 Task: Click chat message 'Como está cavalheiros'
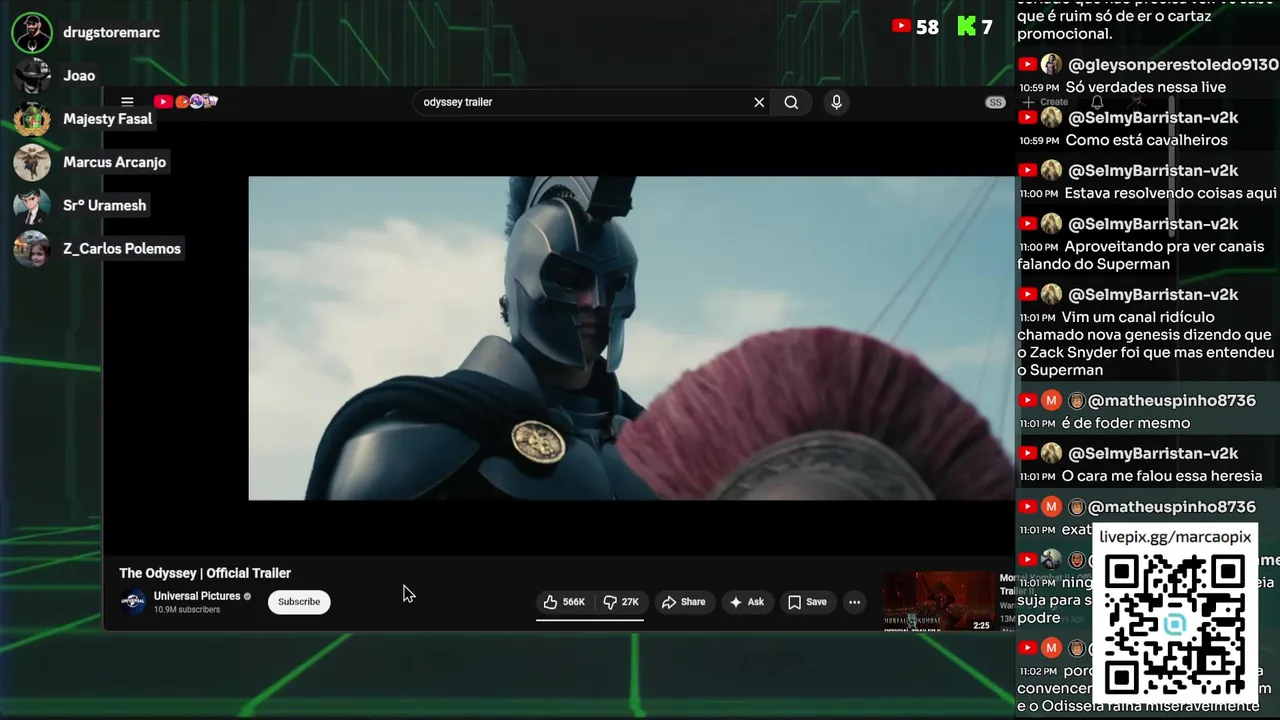tap(1146, 140)
